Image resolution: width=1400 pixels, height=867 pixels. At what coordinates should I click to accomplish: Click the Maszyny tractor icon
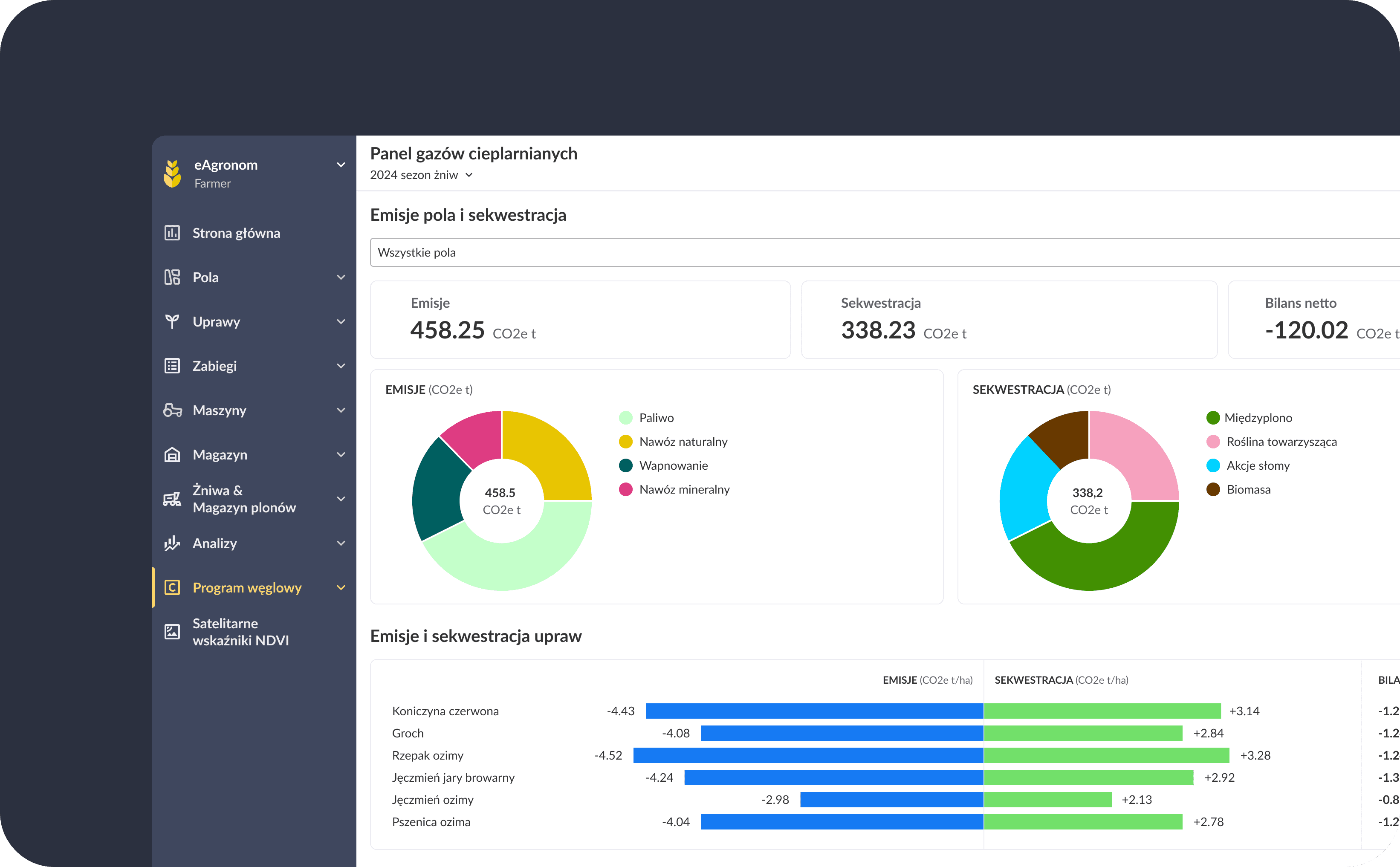click(172, 410)
